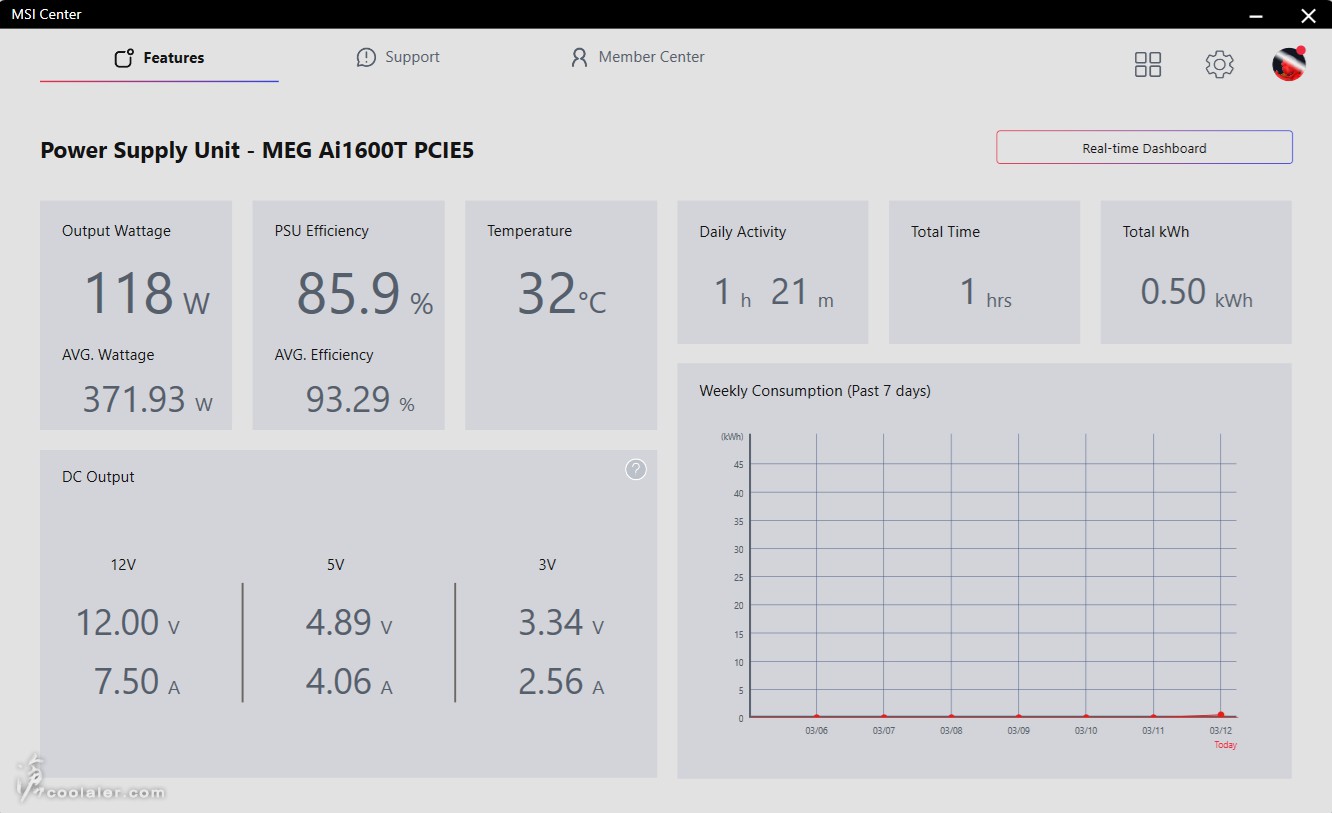Click the DC Output panel title
This screenshot has height=813, width=1332.
pos(98,477)
